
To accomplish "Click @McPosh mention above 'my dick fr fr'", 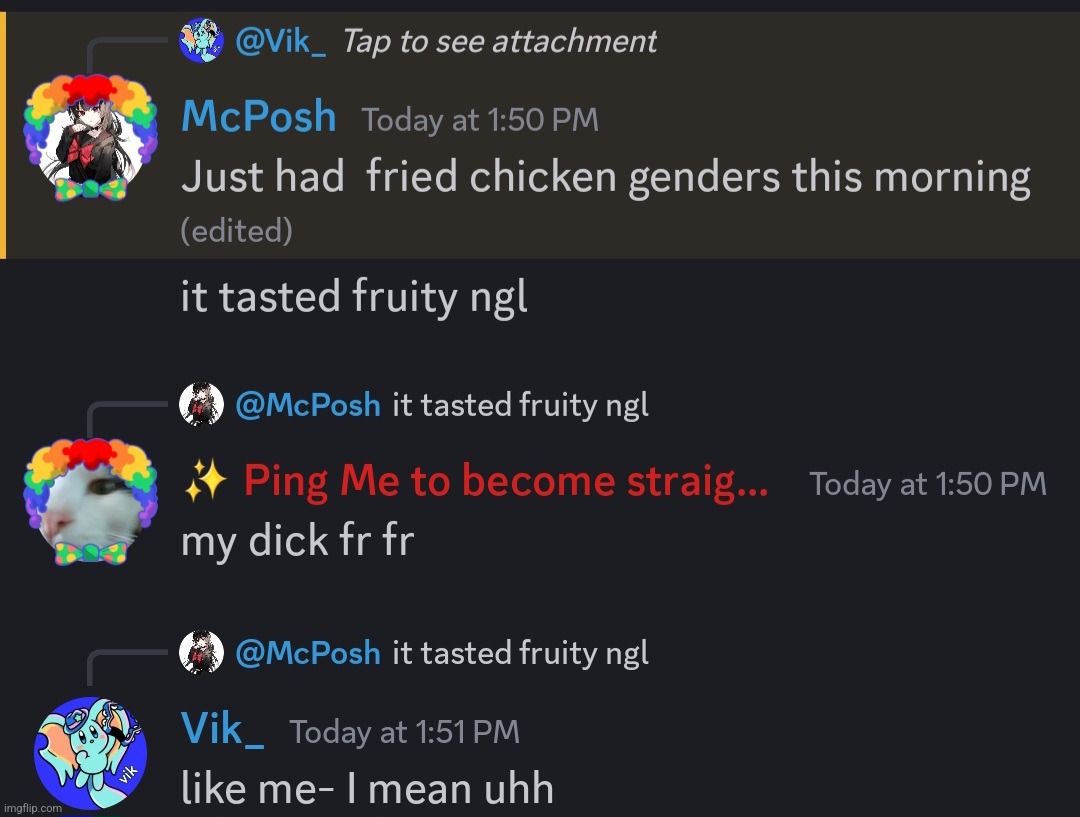I will tap(308, 404).
